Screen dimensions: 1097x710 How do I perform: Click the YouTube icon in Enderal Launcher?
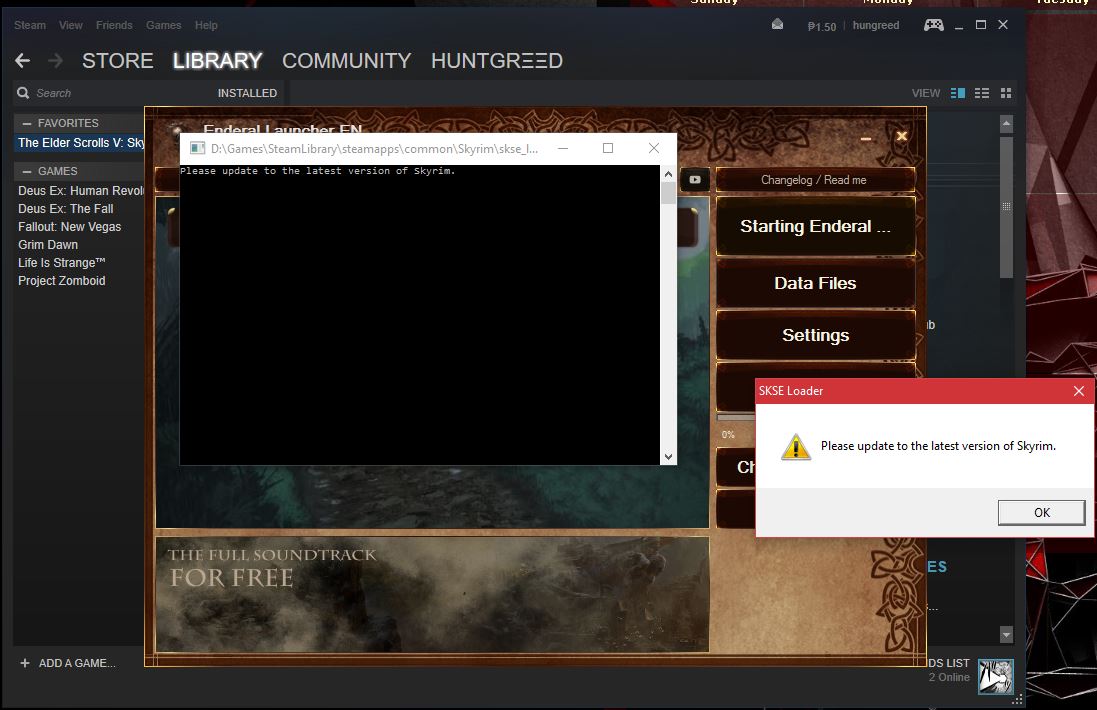coord(694,180)
